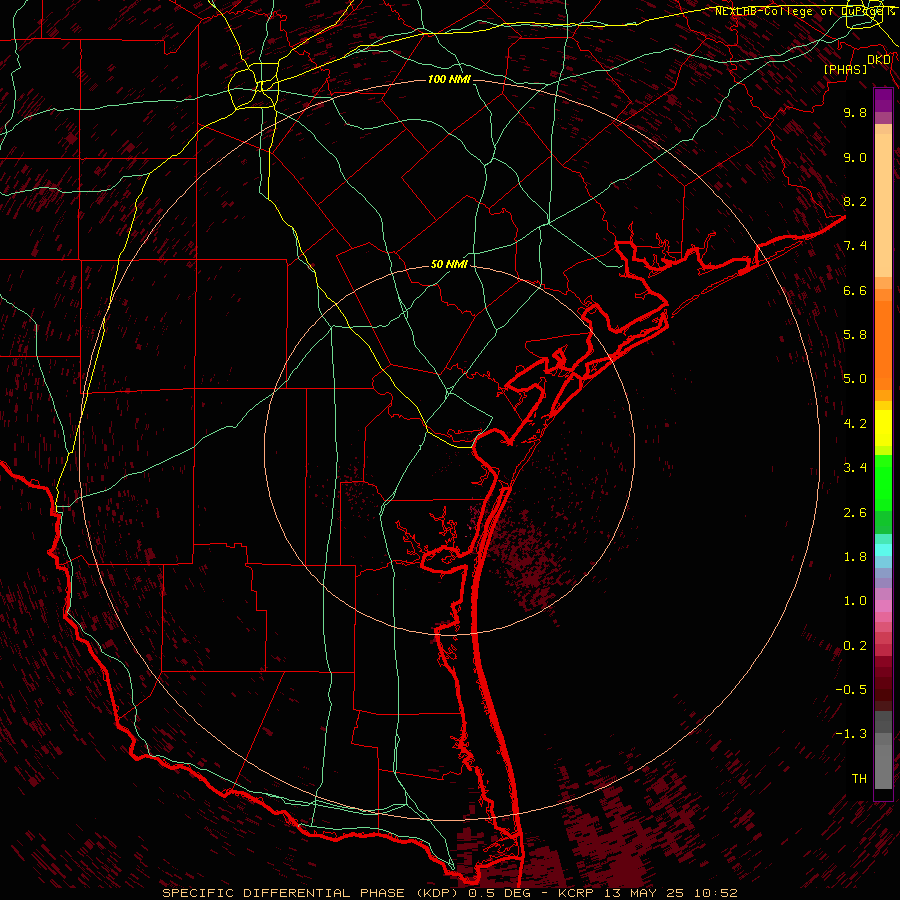Pick the yellow swatch on color bar
Image resolution: width=900 pixels, height=900 pixels.
tap(883, 428)
